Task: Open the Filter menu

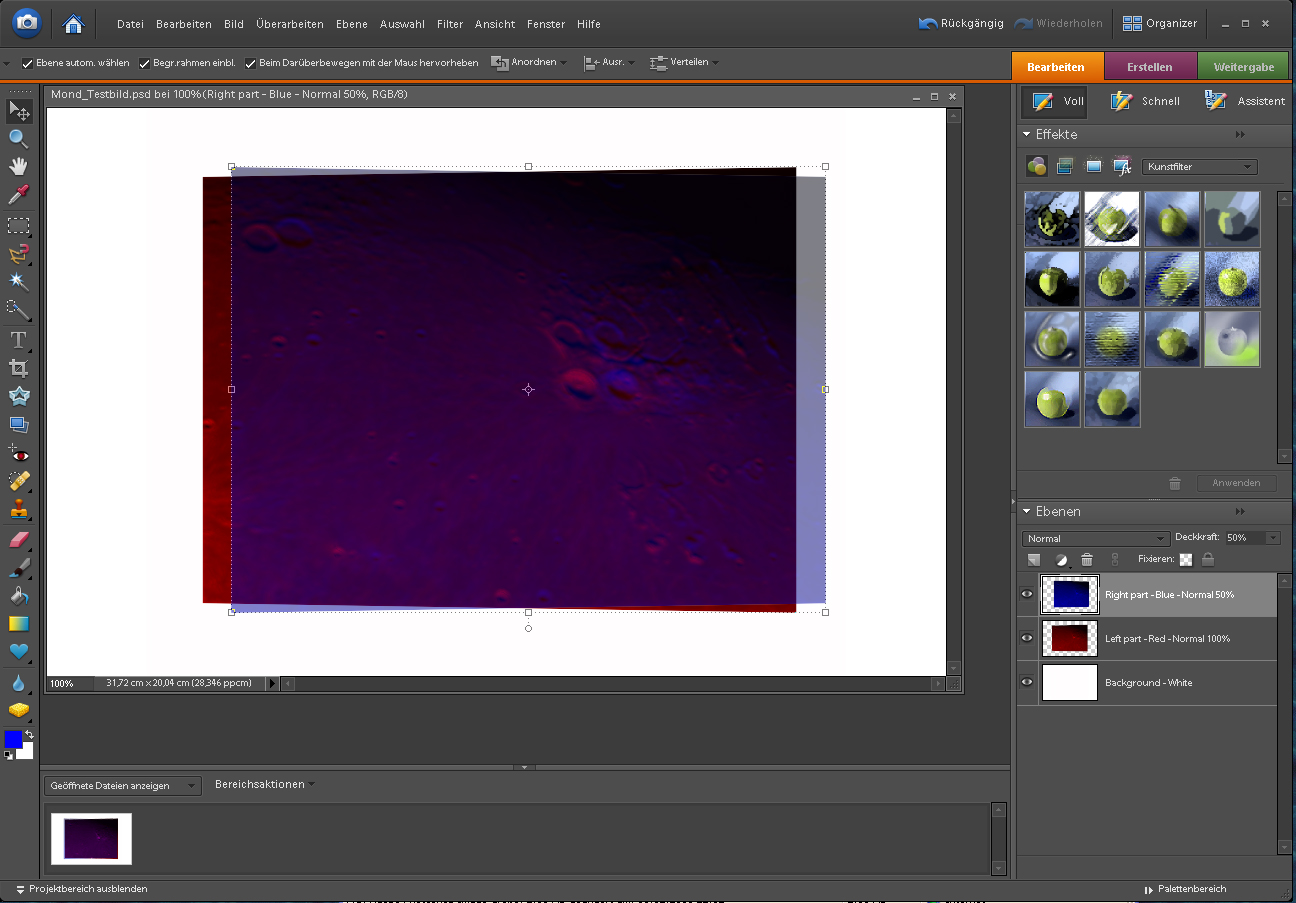Action: pyautogui.click(x=450, y=24)
